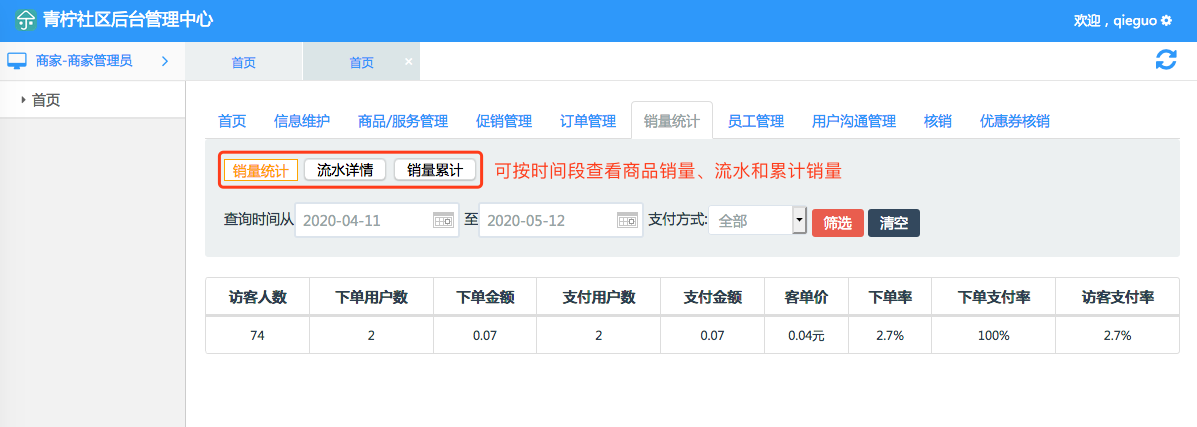Click the 青柠社区 house logo icon
The image size is (1197, 427).
coord(25,21)
